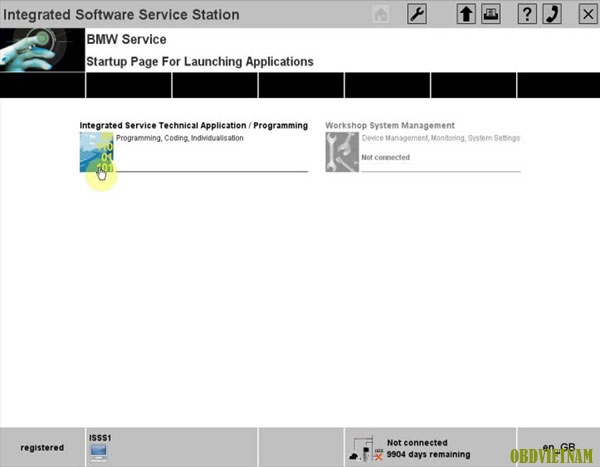Click the en_GB language indicator
The width and height of the screenshot is (600, 467).
pos(559,447)
